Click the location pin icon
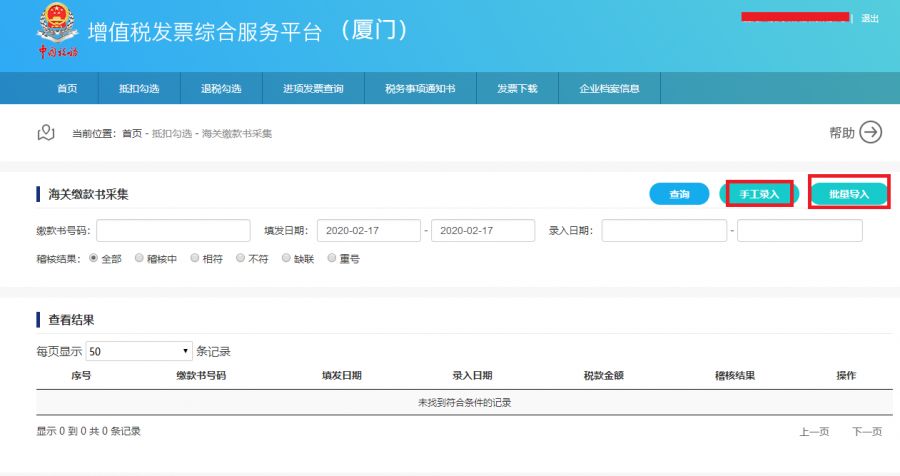The width and height of the screenshot is (900, 476). pyautogui.click(x=45, y=133)
